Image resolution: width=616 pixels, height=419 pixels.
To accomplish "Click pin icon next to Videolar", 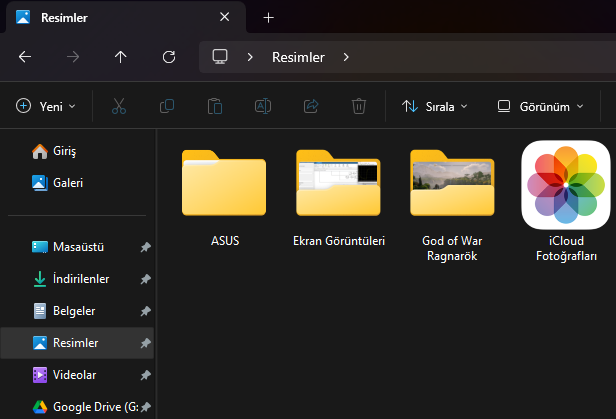I will pyautogui.click(x=146, y=375).
